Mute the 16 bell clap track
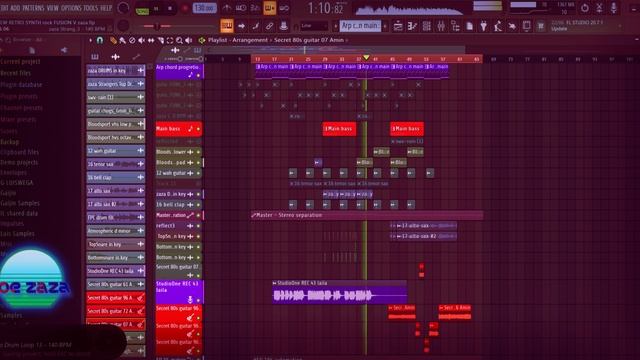The image size is (640, 360). click(198, 204)
